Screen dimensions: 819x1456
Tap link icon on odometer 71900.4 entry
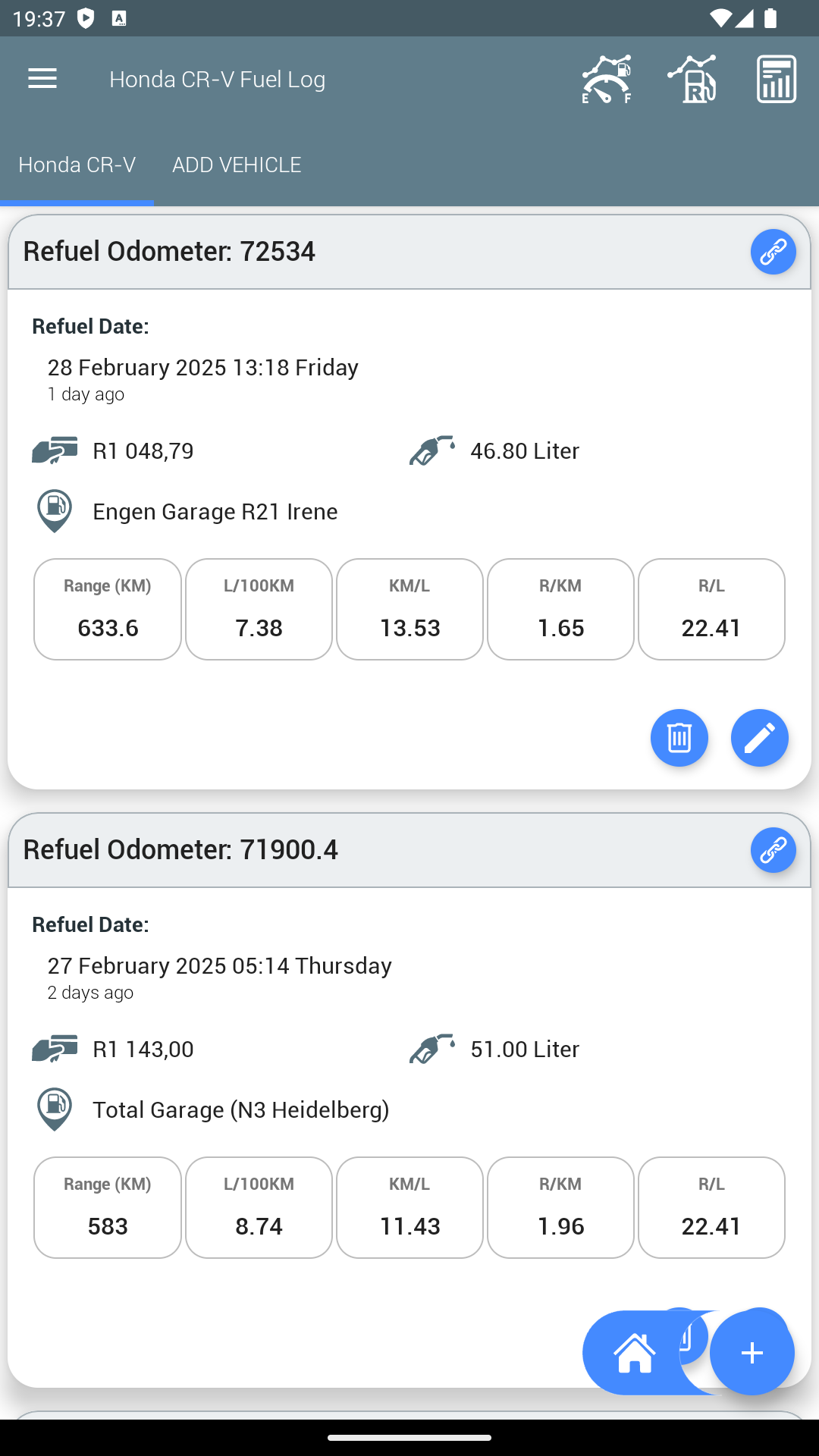coord(773,850)
